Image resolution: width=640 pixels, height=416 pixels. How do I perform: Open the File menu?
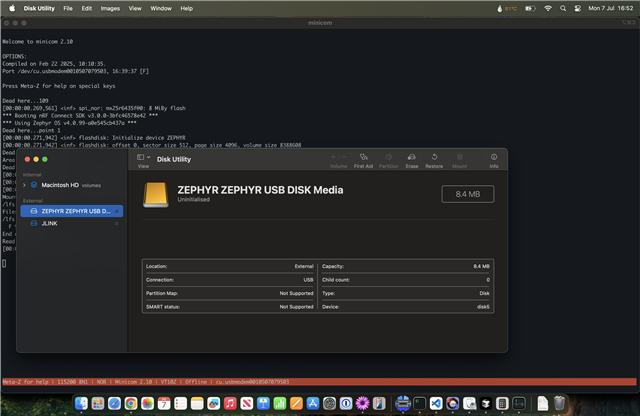pyautogui.click(x=68, y=8)
